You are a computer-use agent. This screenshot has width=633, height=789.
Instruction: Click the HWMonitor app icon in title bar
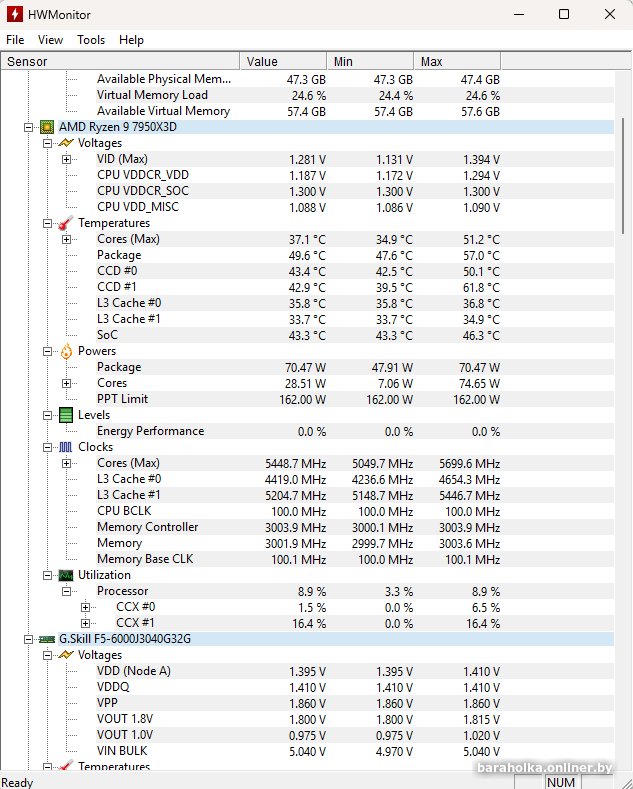click(x=15, y=14)
